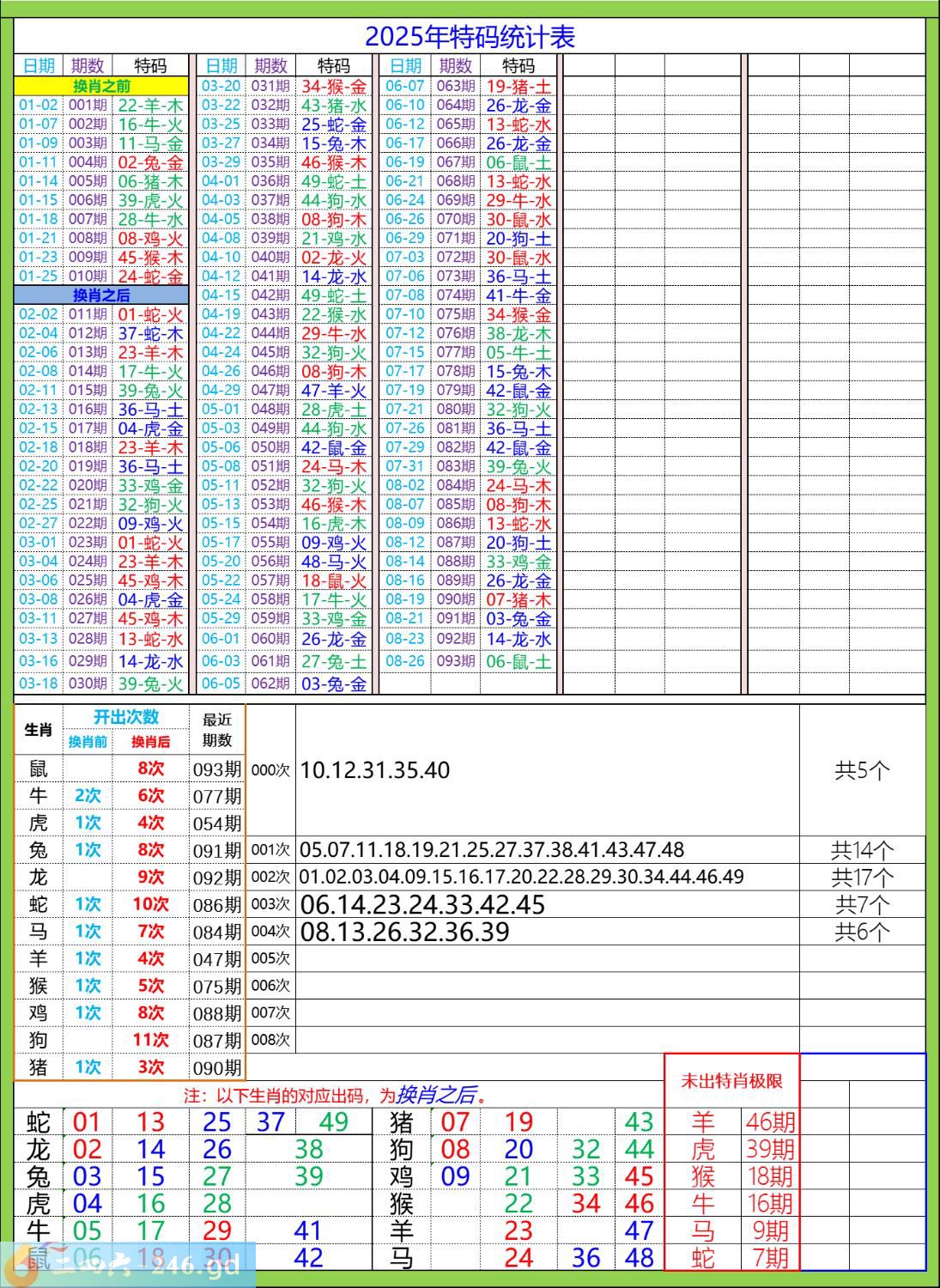Select the blue "换肖之后" header cell
The width and height of the screenshot is (940, 1288).
click(101, 295)
